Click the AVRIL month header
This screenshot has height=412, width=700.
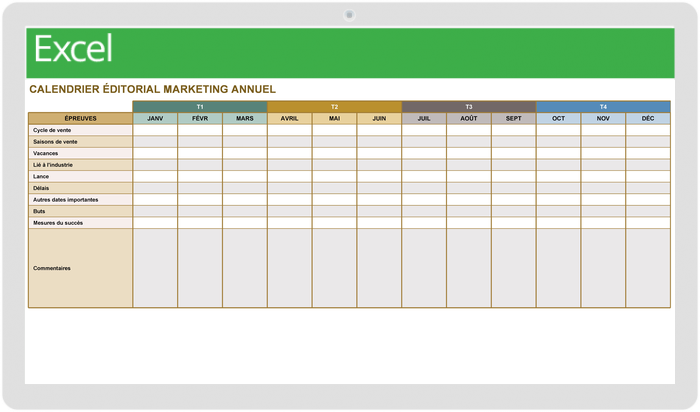[x=290, y=118]
